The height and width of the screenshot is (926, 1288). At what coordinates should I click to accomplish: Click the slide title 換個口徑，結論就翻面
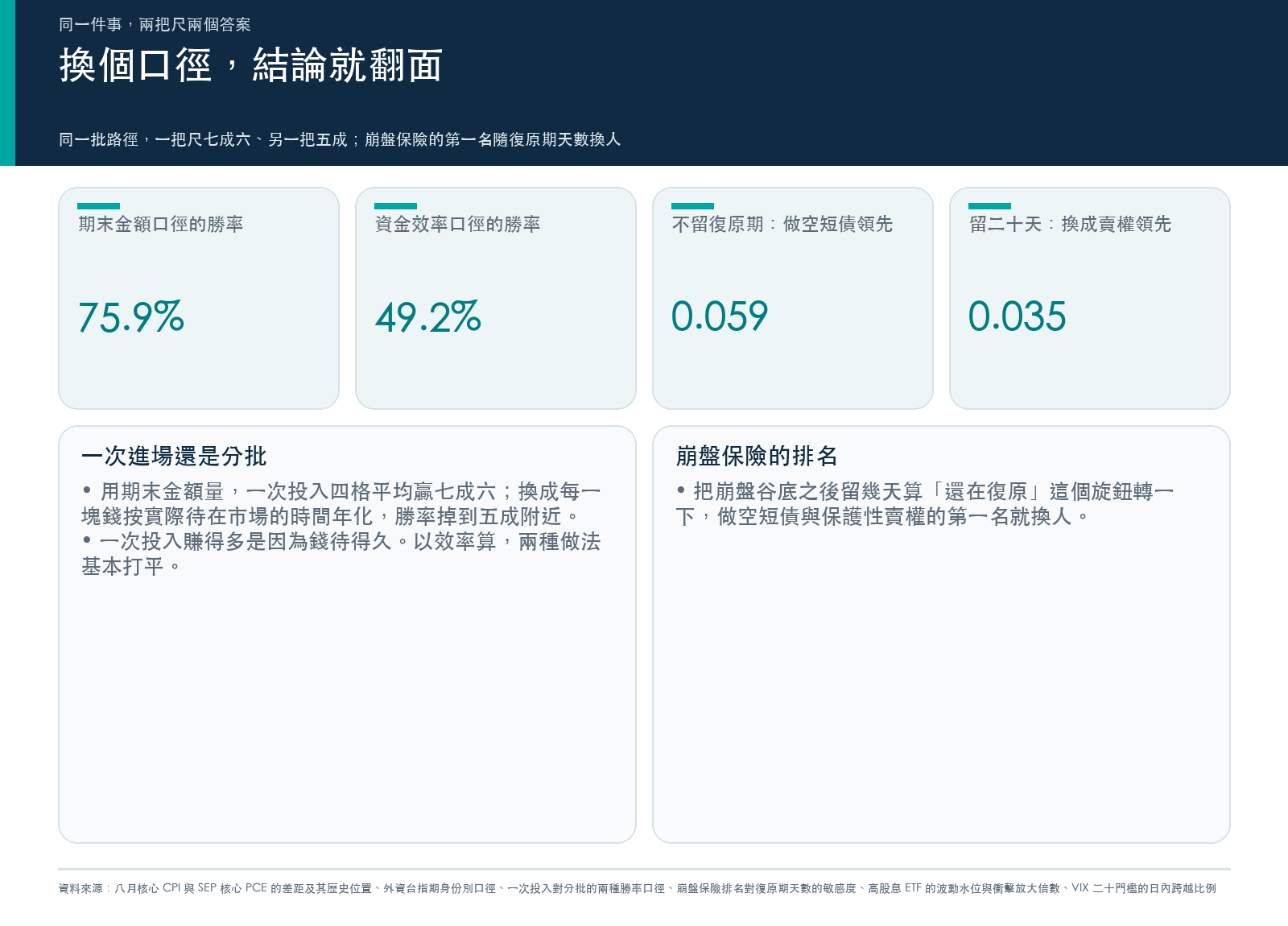[250, 65]
